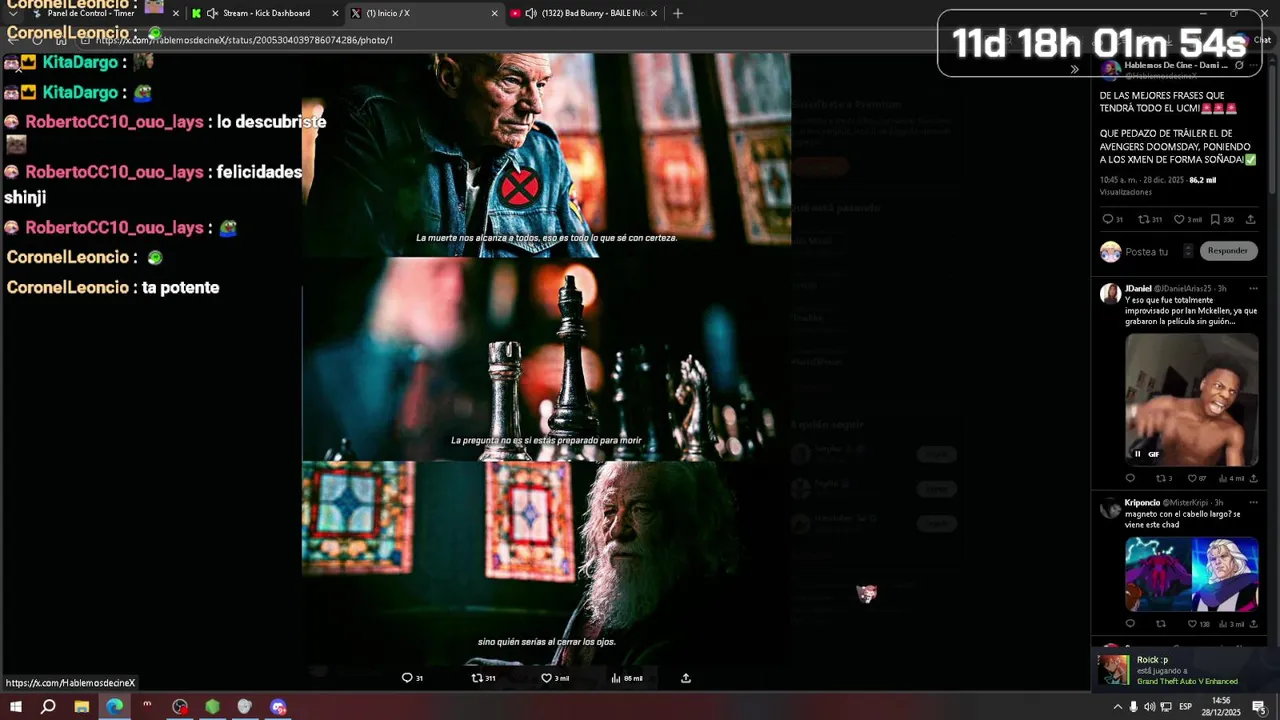The width and height of the screenshot is (1280, 720).
Task: Click the Responder button
Action: click(1227, 251)
